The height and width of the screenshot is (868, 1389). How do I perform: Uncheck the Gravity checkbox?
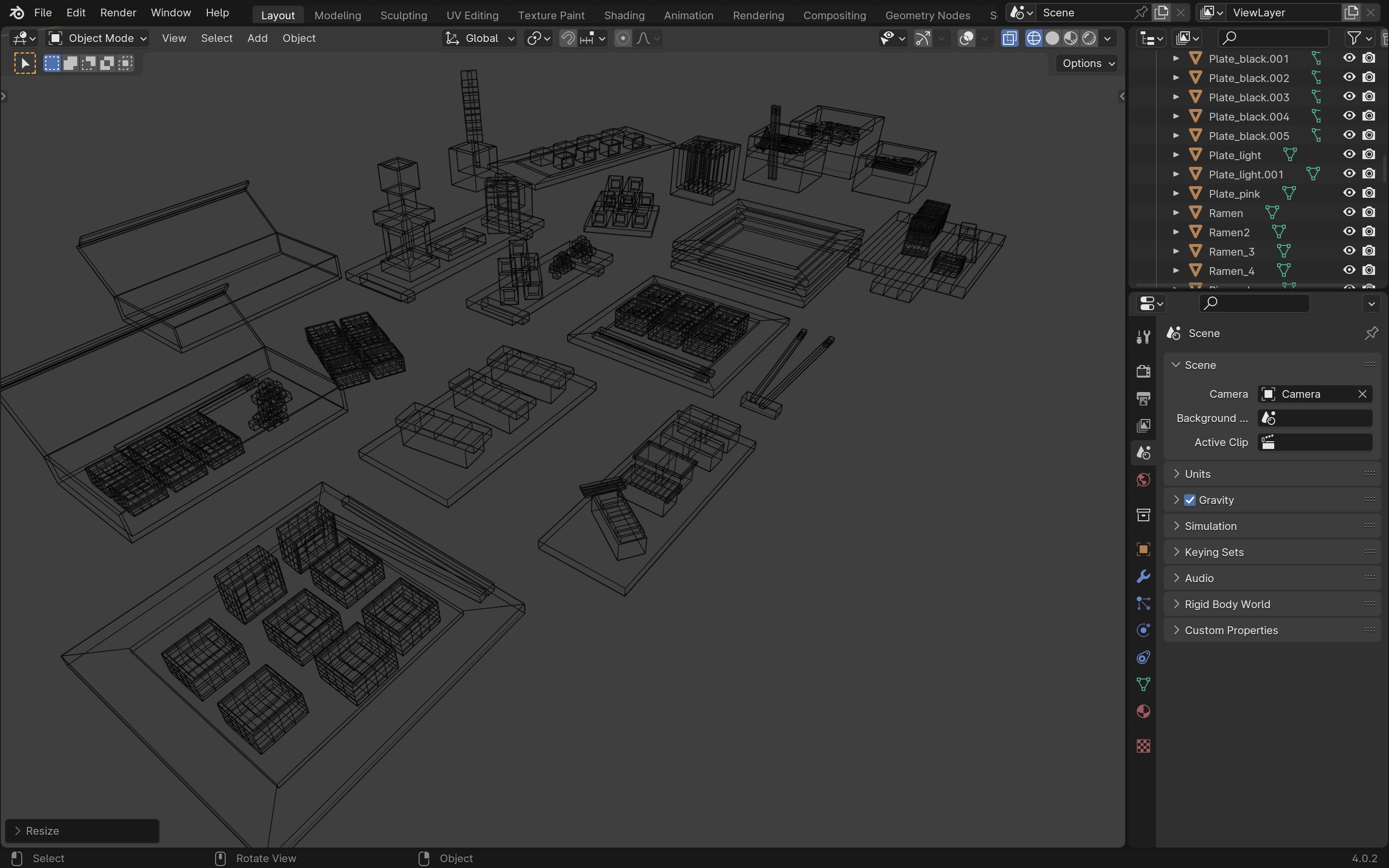pyautogui.click(x=1190, y=500)
